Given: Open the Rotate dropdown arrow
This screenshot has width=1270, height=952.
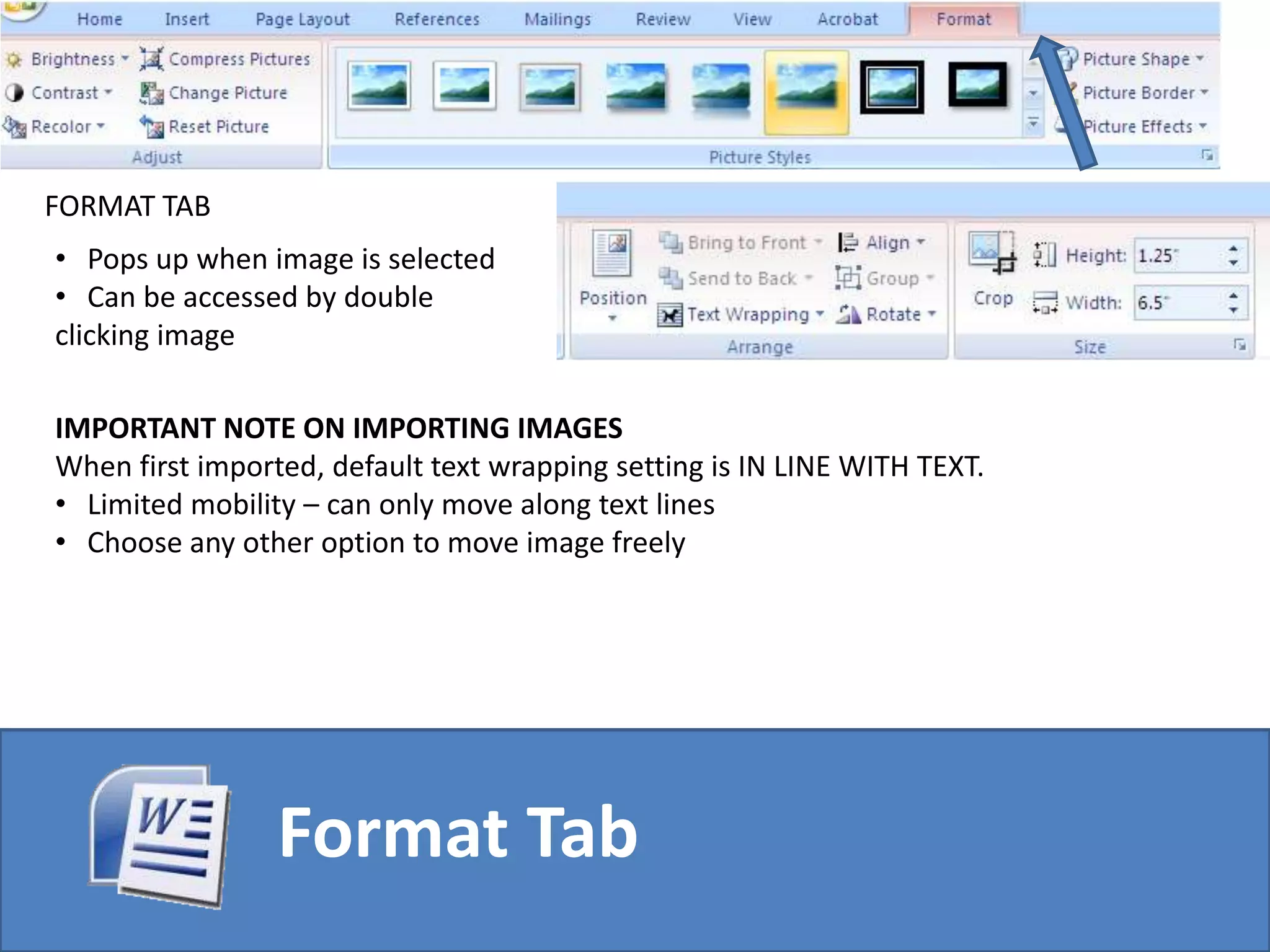Looking at the screenshot, I should (x=932, y=313).
